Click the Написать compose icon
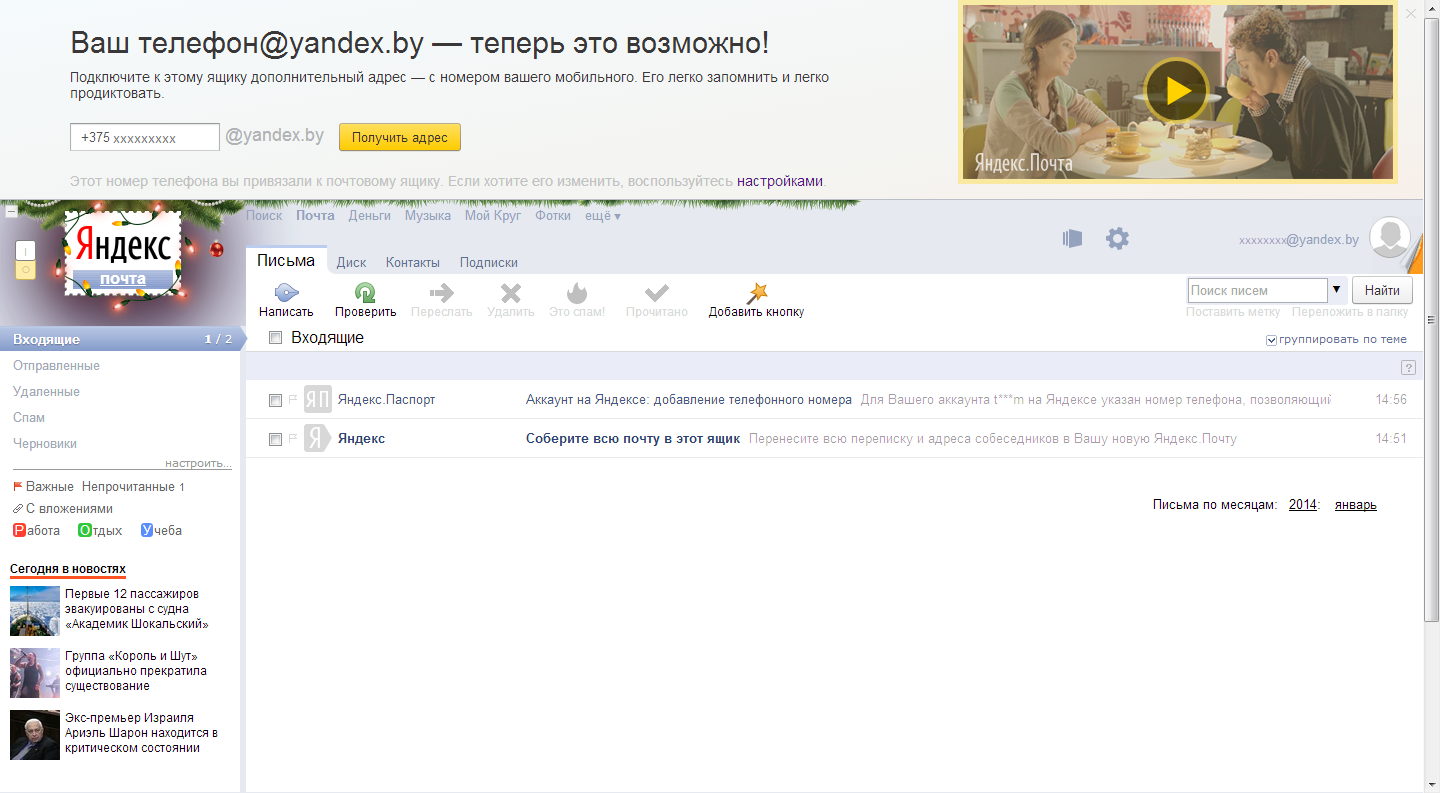The image size is (1440, 793). tap(286, 293)
